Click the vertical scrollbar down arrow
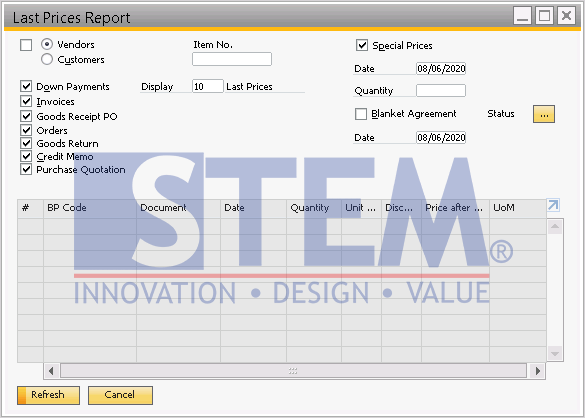 555,353
